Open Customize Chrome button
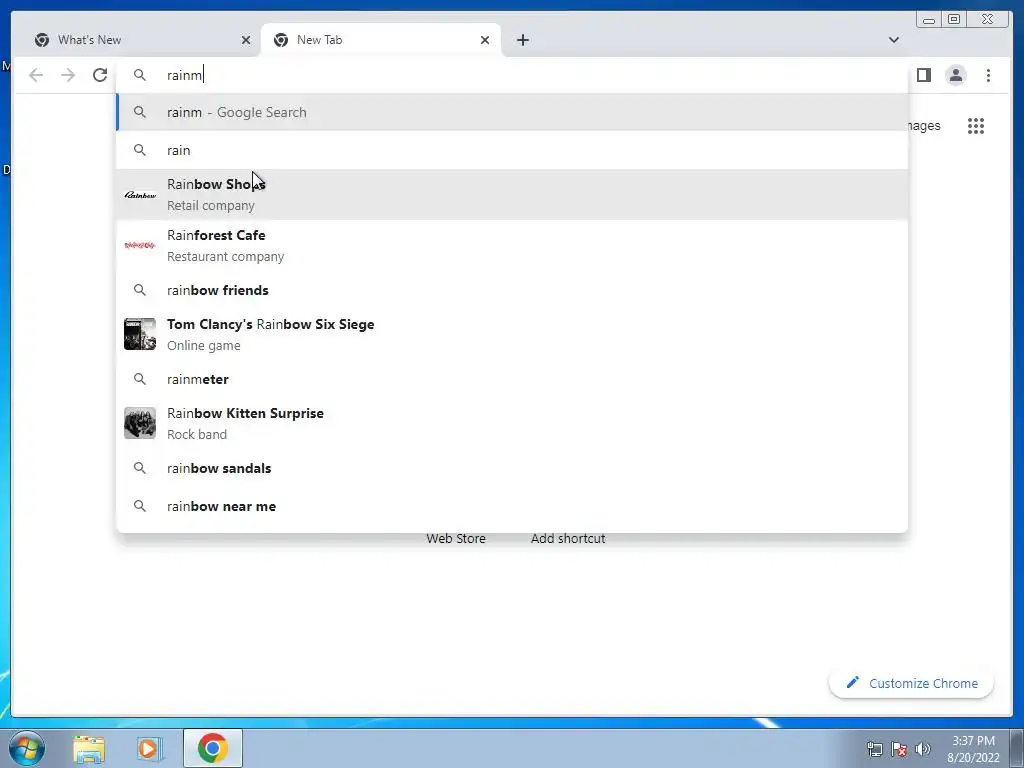The width and height of the screenshot is (1024, 768). (911, 683)
